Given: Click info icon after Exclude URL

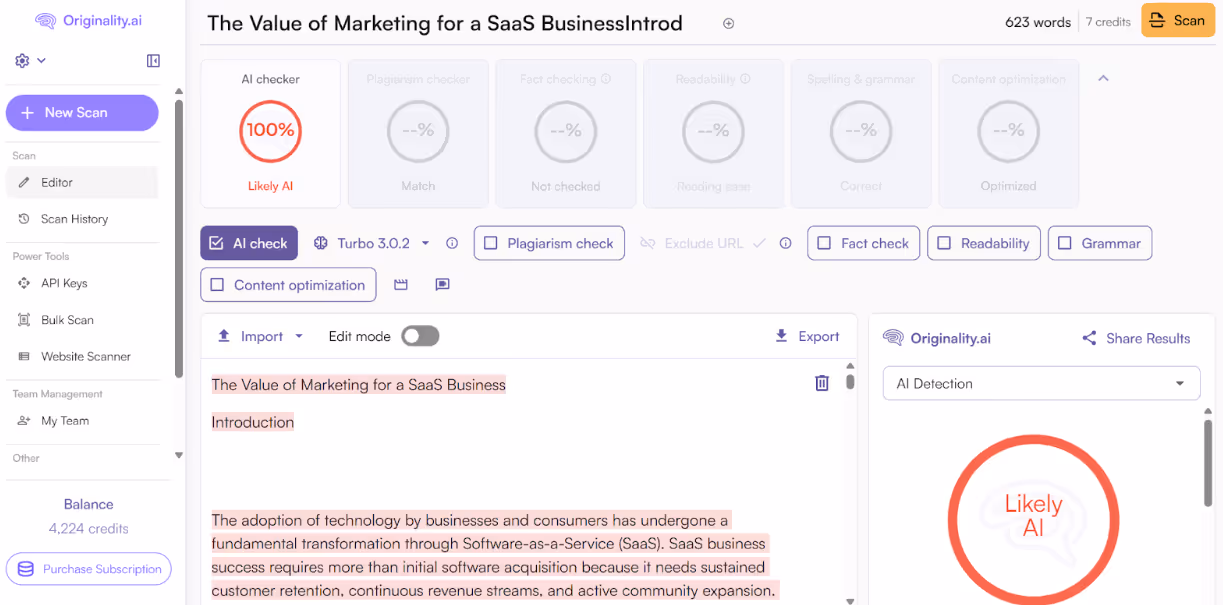Looking at the screenshot, I should (x=785, y=243).
